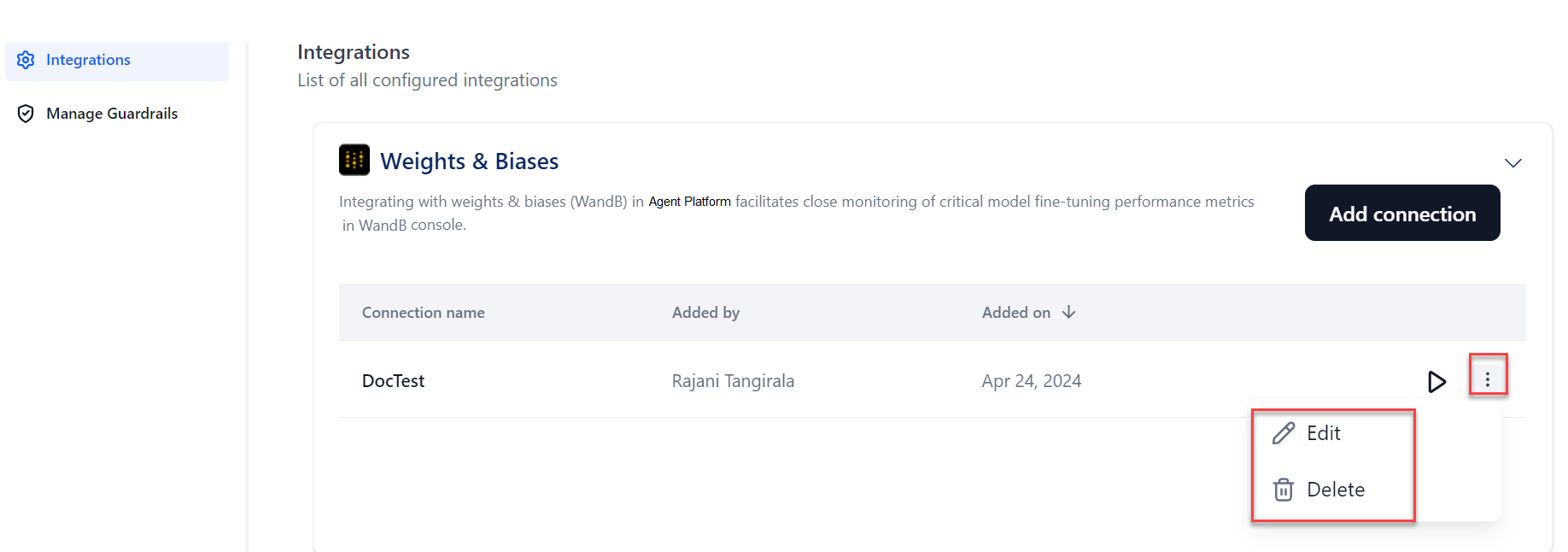Select the Integrations sidebar label
The image size is (1568, 552).
[88, 60]
